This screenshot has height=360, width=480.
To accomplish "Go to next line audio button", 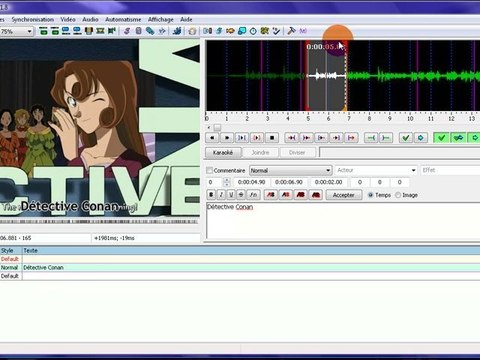I will click(227, 138).
